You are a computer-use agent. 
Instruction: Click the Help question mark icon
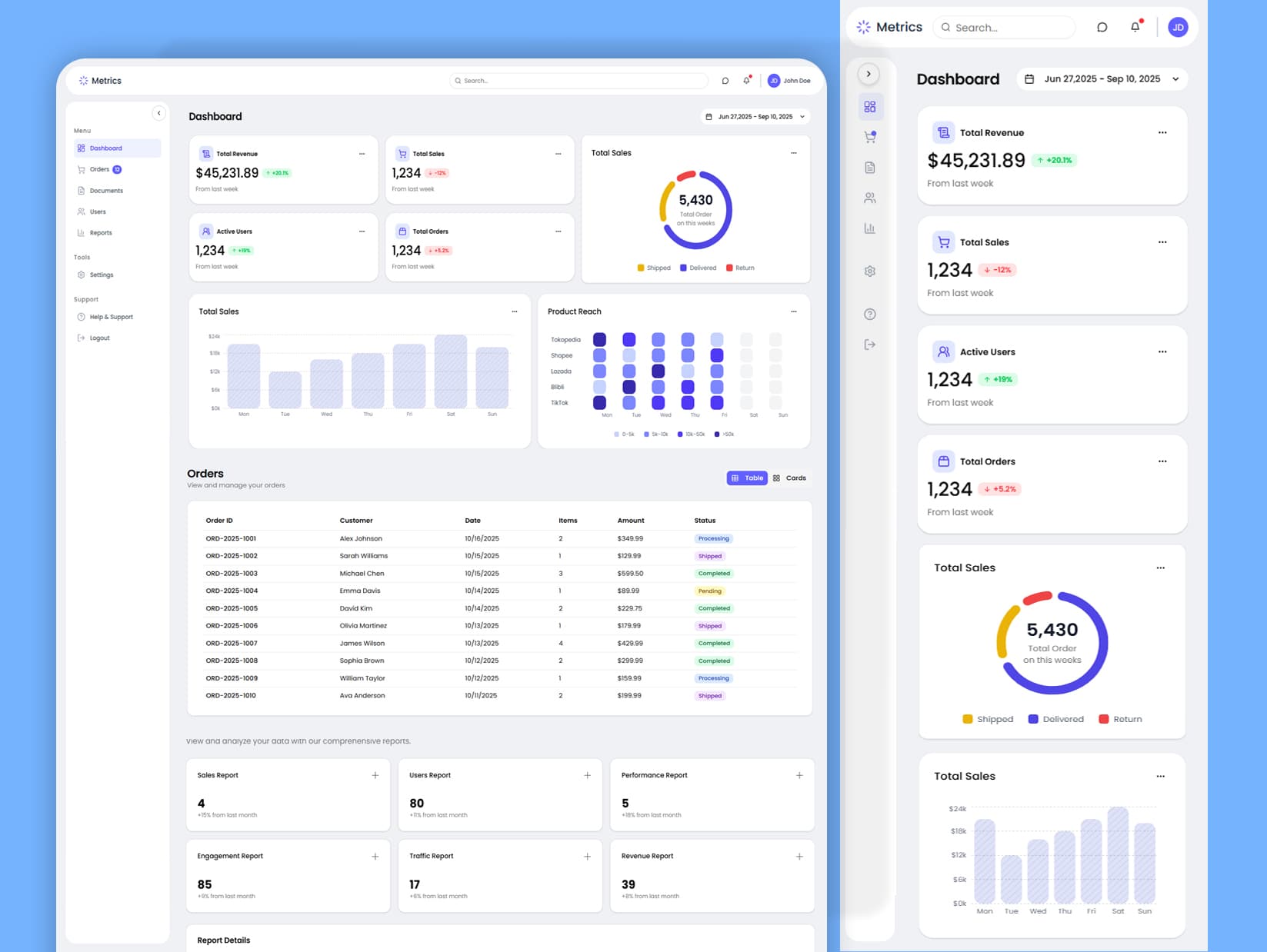[x=870, y=314]
